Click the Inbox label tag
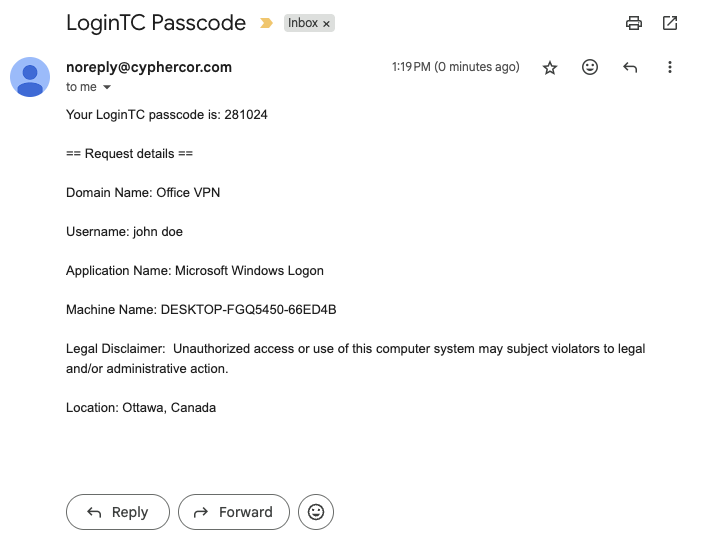The height and width of the screenshot is (547, 706). point(302,23)
